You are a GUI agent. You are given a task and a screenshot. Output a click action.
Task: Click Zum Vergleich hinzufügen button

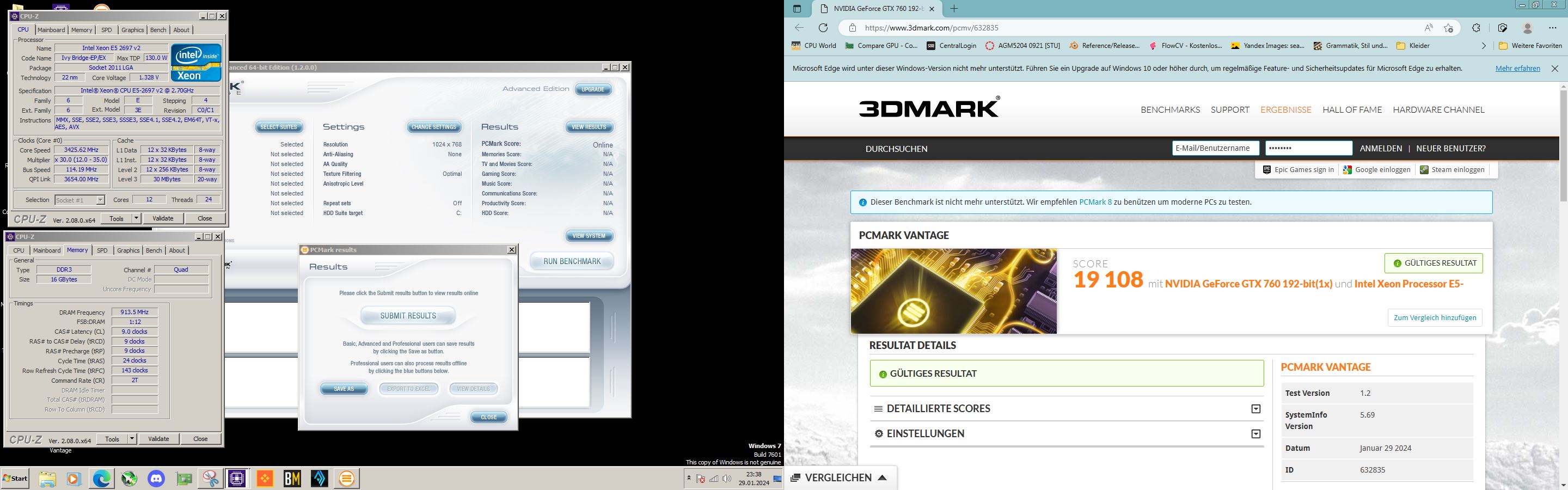[1434, 318]
